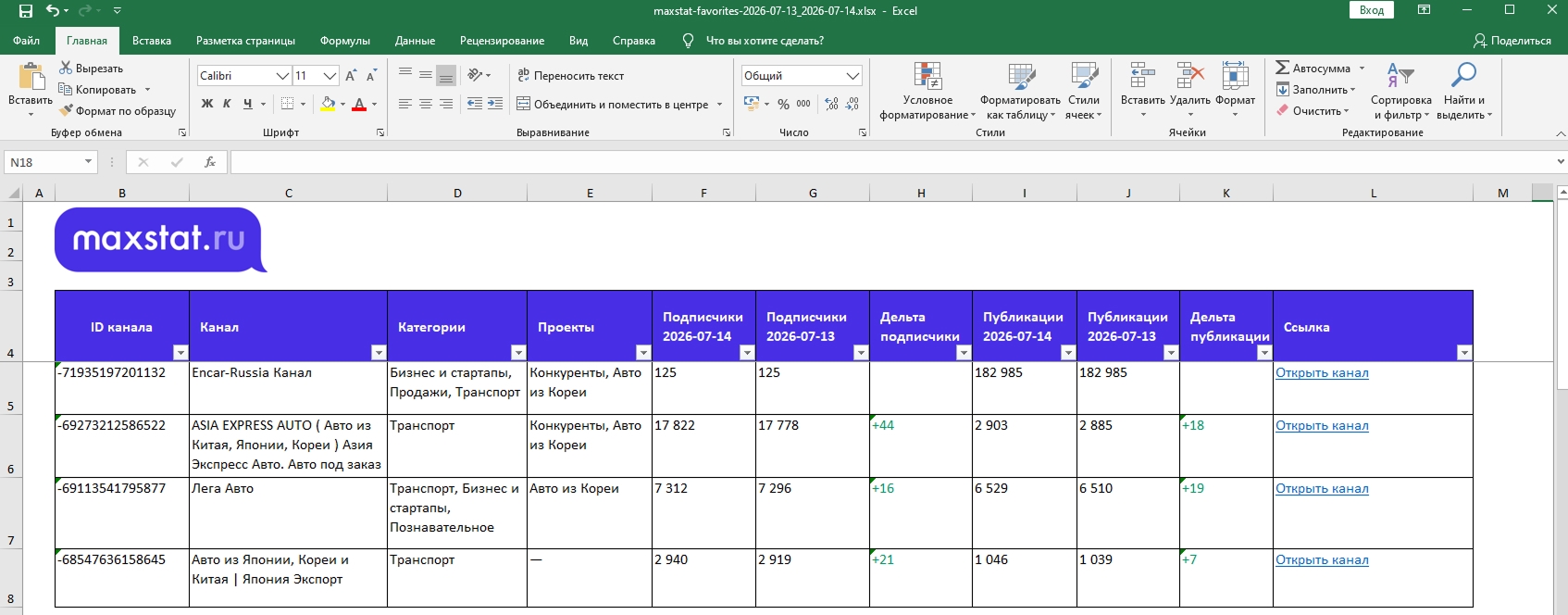Open link for Лега Авто row
This screenshot has height=615, width=1568.
1322,489
